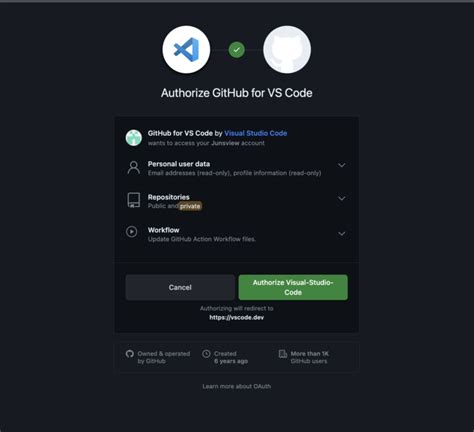Screen dimensions: 474x432
Task: Click the GitHub mark beside Owned & operated
Action: point(130,354)
